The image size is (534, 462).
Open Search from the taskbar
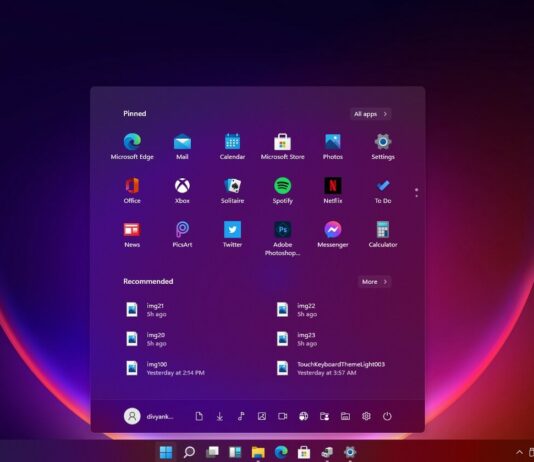tap(189, 452)
